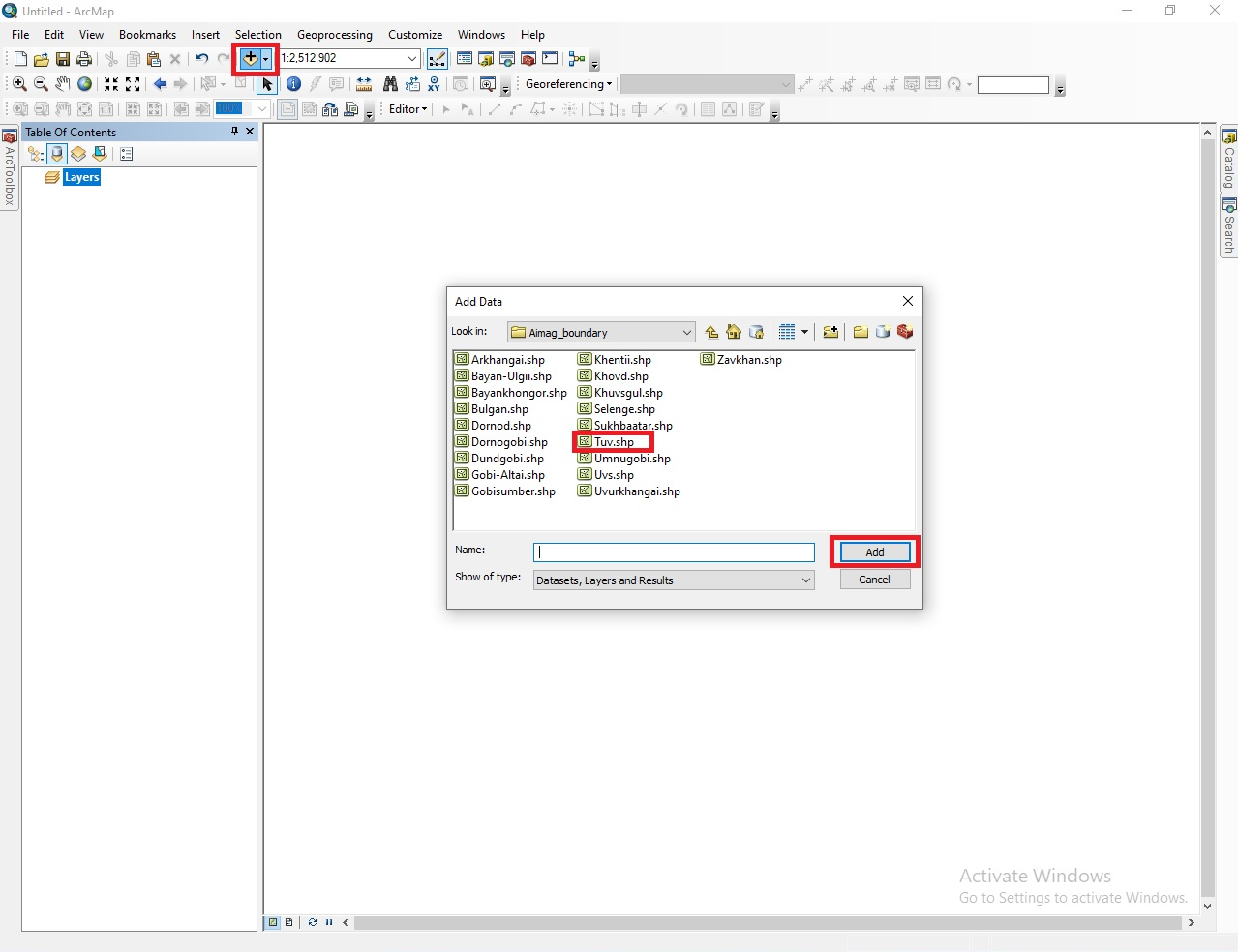Viewport: 1238px width, 952px height.
Task: Select the Zoom In tool
Action: point(19,84)
